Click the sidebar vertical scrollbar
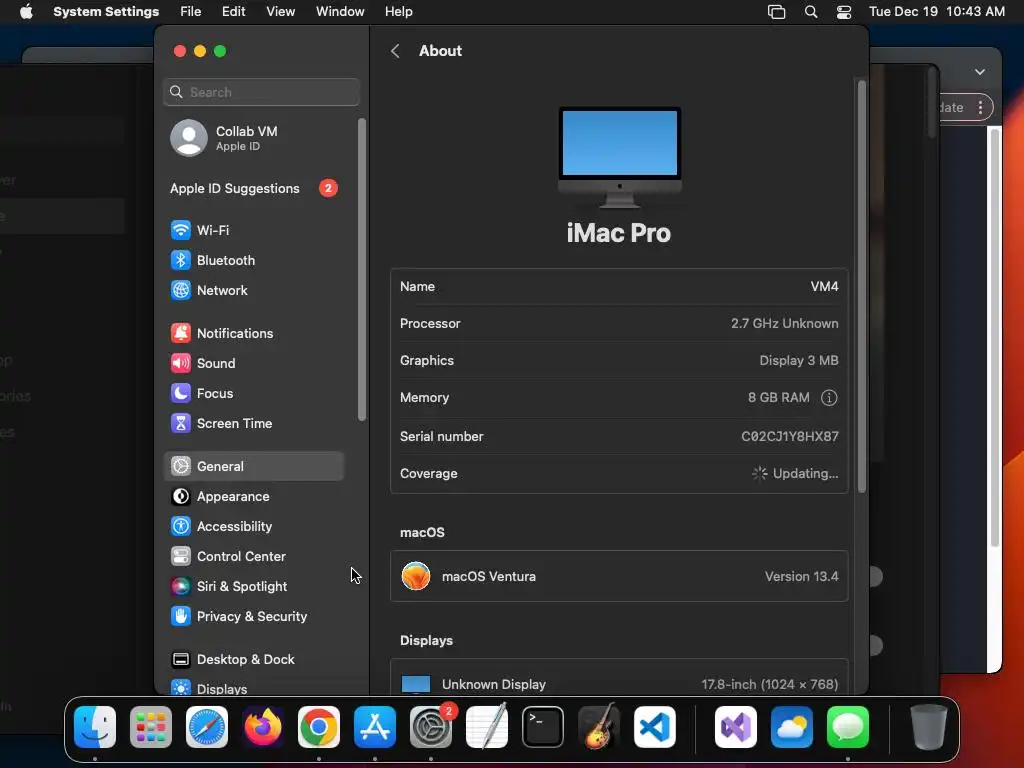This screenshot has width=1024, height=768. coord(361,269)
